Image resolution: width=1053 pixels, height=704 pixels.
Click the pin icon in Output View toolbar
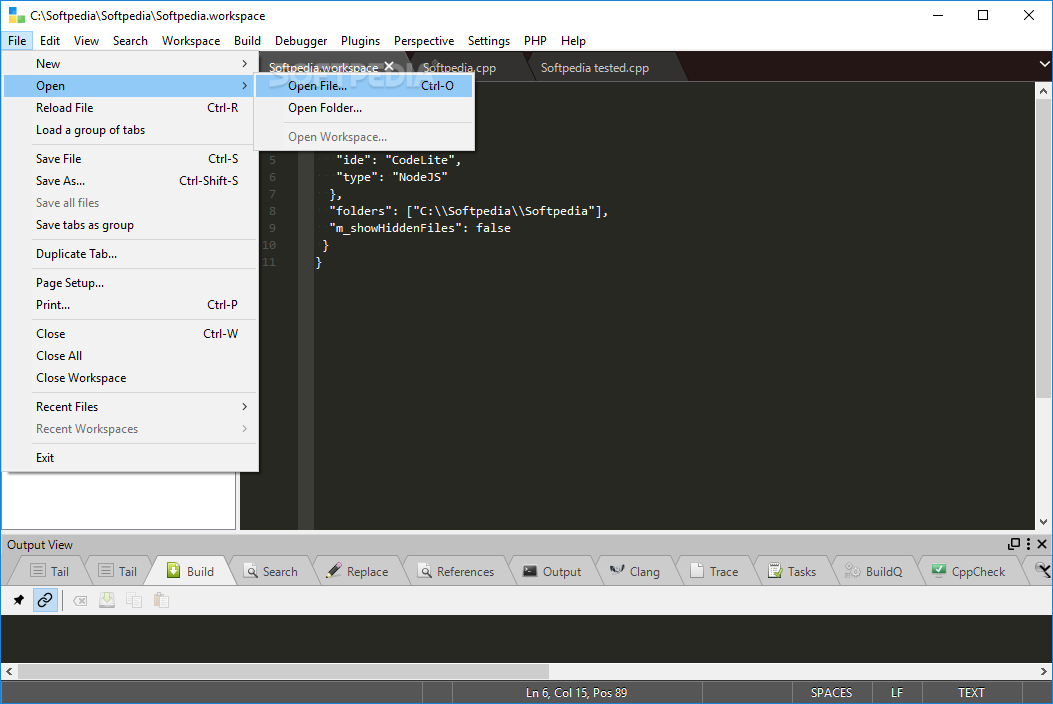(x=18, y=600)
